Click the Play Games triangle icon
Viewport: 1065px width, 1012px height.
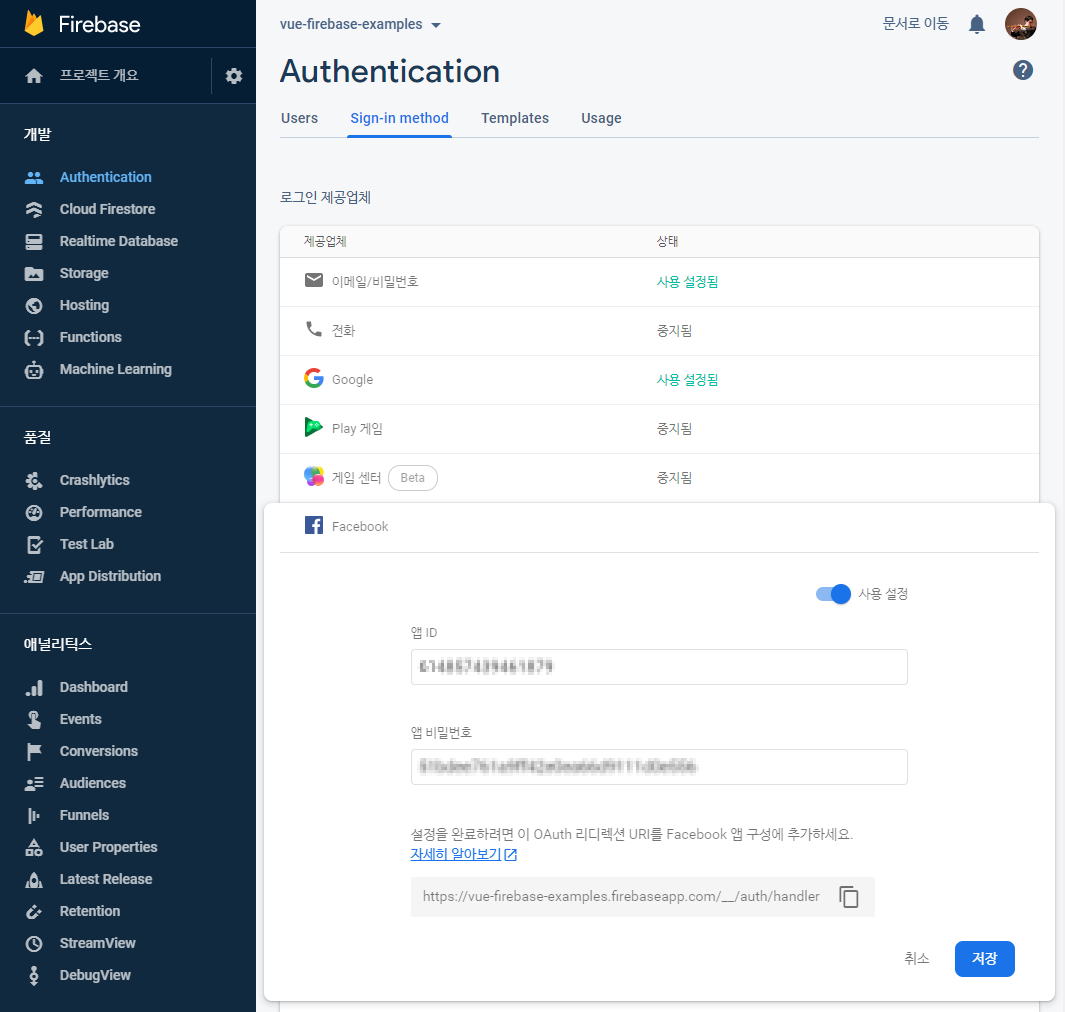point(313,427)
